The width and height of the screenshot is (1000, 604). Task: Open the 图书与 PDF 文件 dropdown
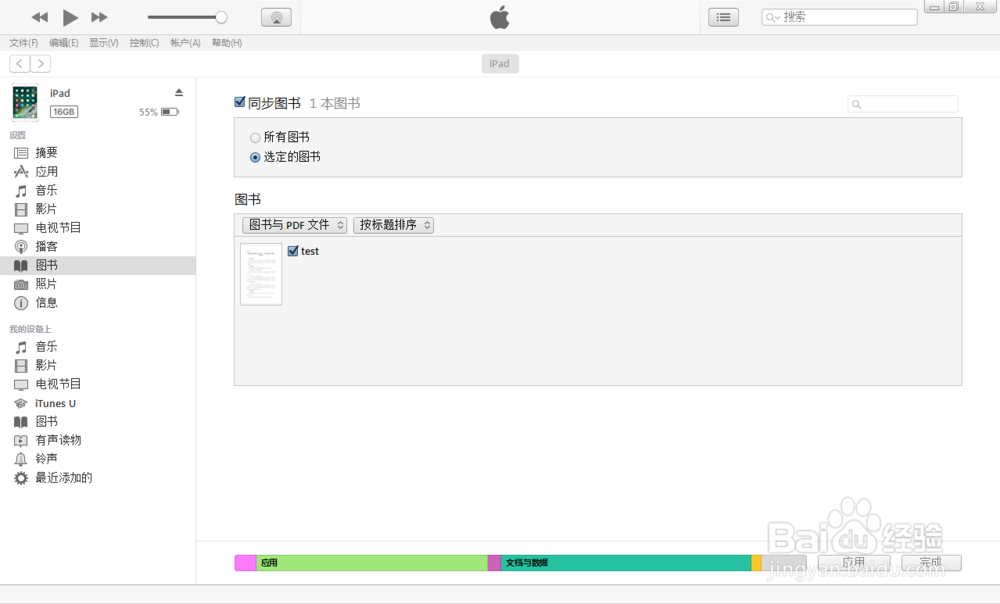[296, 225]
